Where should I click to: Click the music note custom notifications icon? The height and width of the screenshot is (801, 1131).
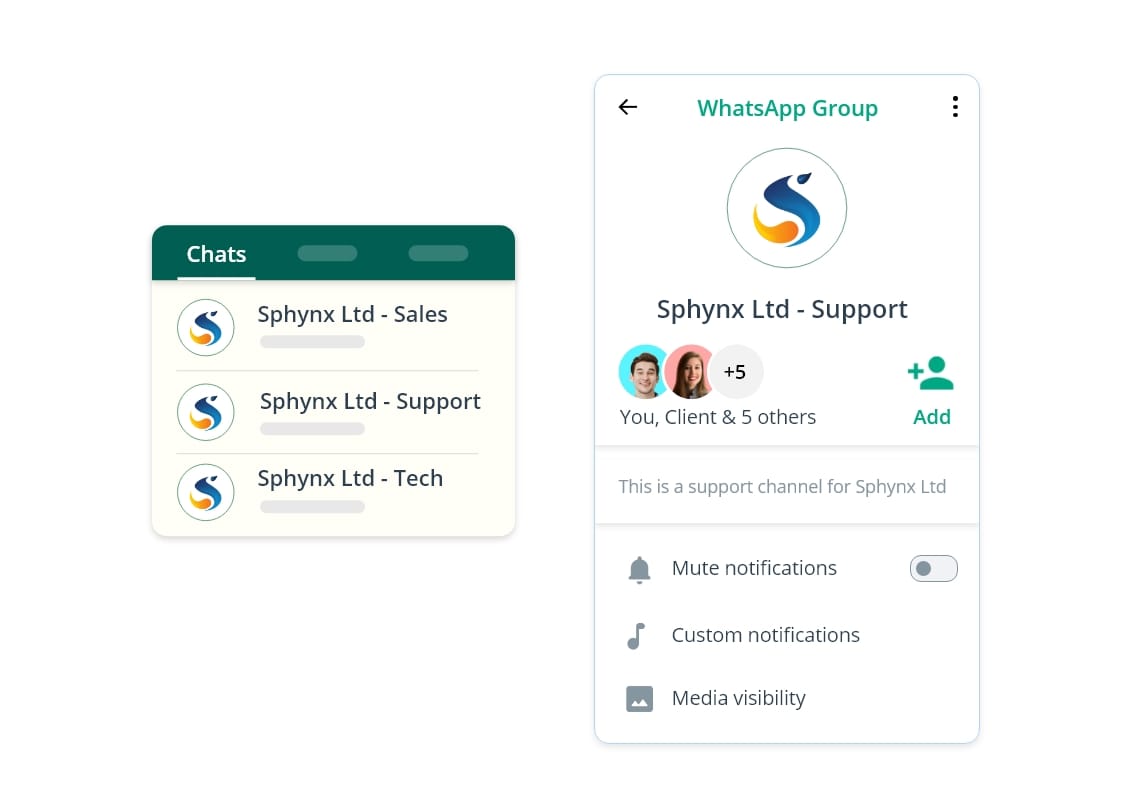tap(636, 636)
